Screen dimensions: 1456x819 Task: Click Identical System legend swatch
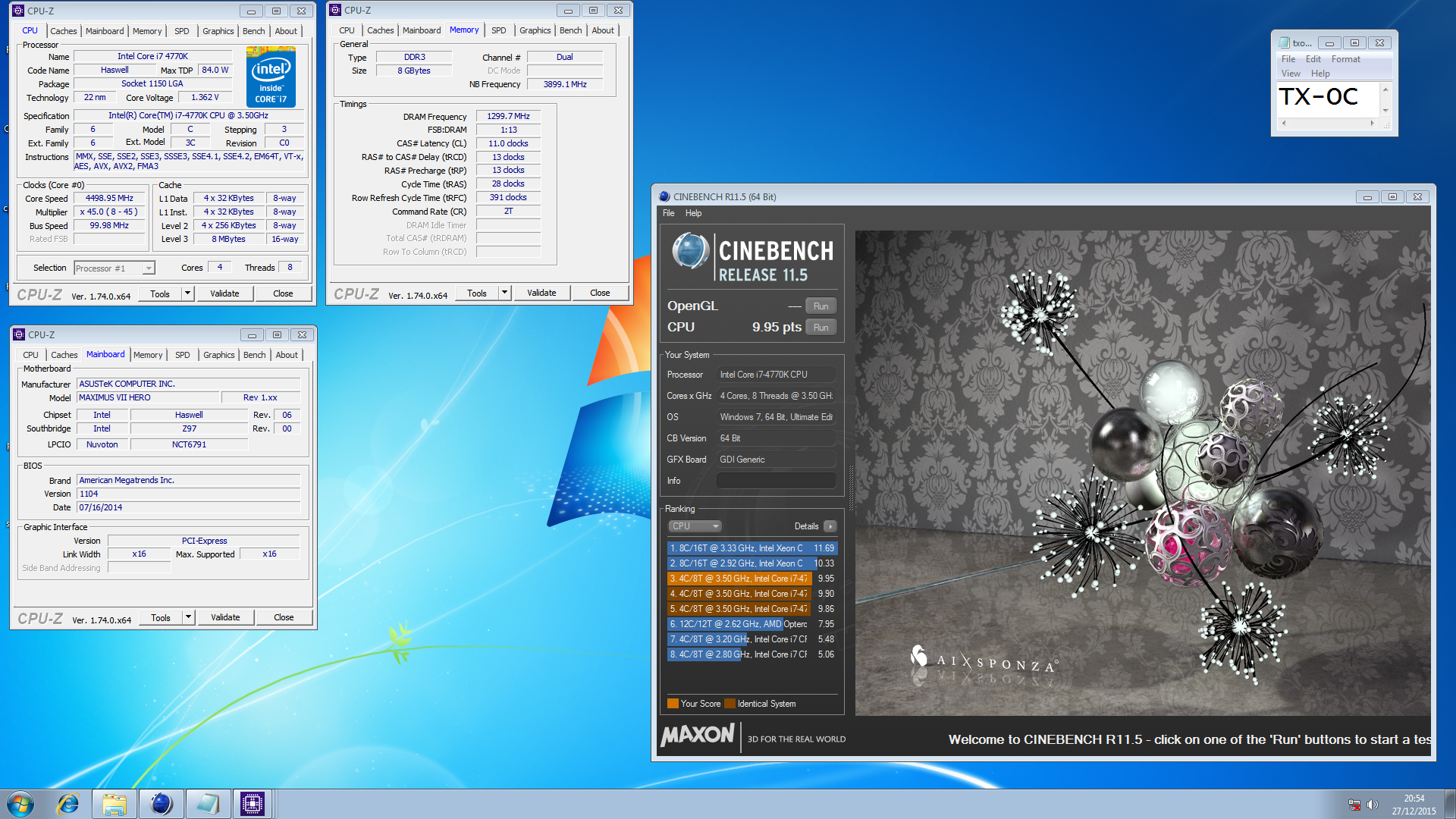pyautogui.click(x=730, y=704)
